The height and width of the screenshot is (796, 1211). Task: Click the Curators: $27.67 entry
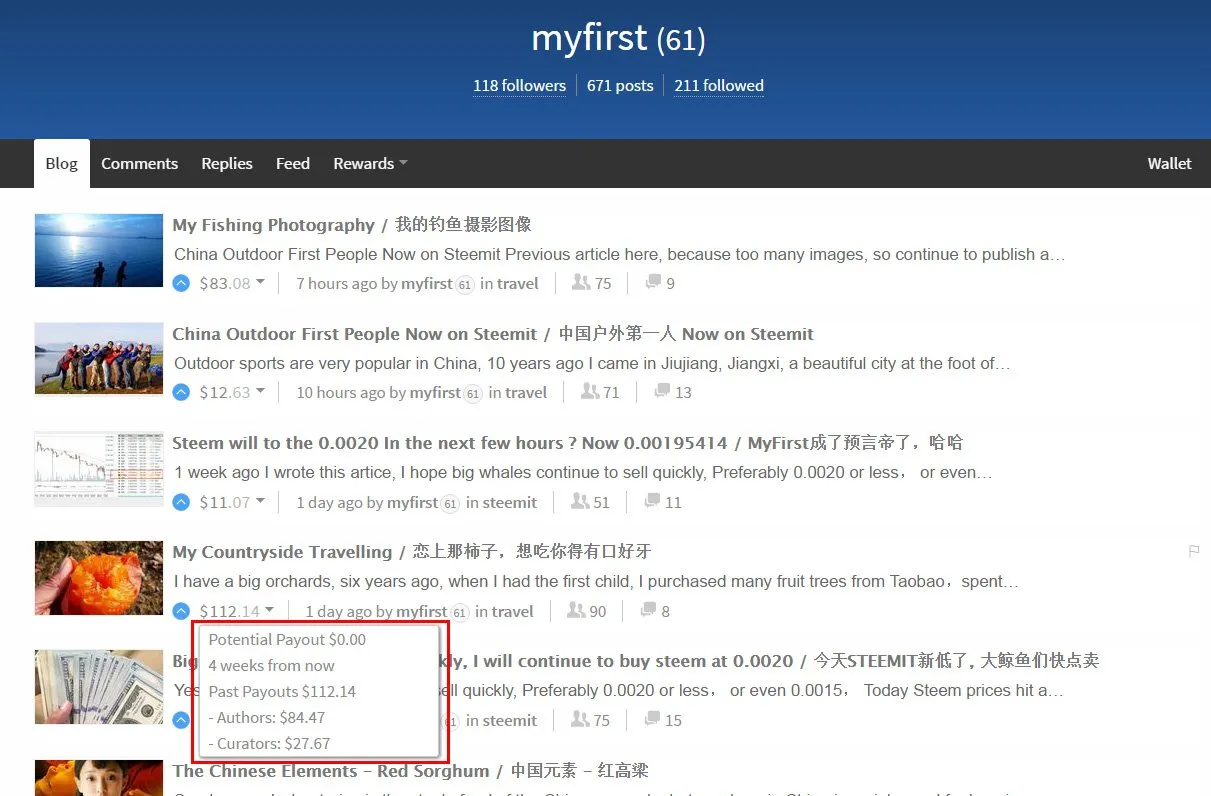click(x=270, y=743)
